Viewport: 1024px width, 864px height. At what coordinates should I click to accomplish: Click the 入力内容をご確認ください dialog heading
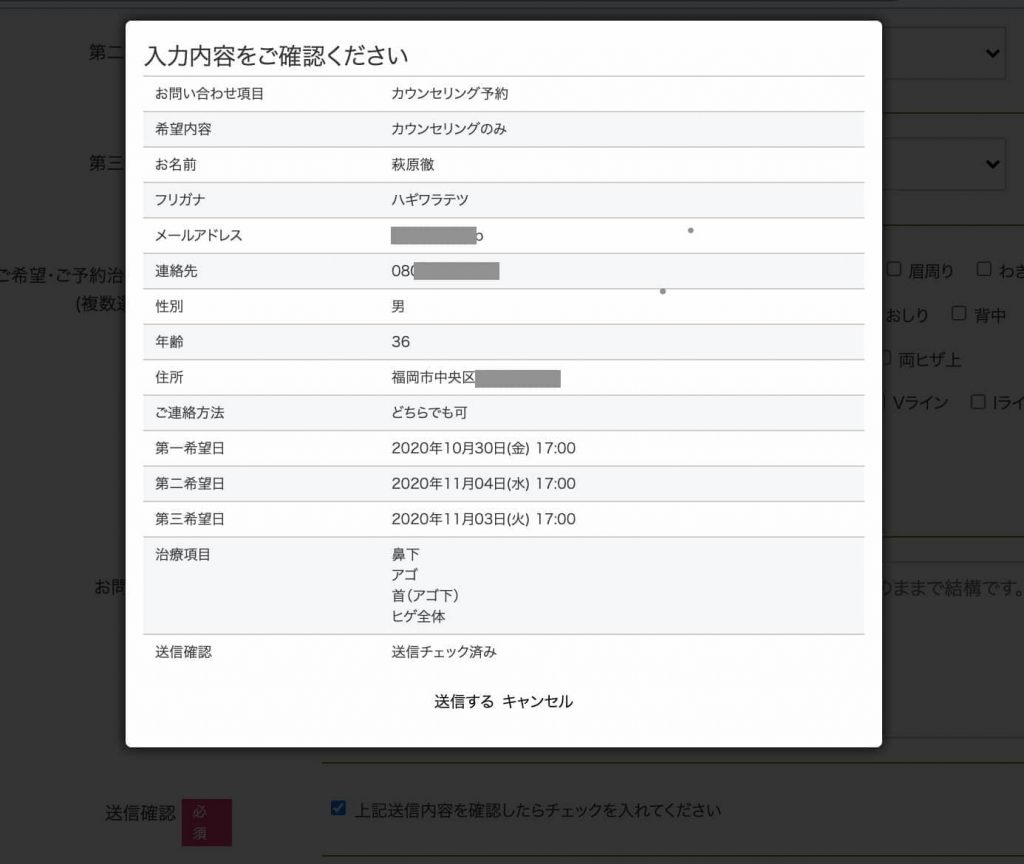pos(276,55)
